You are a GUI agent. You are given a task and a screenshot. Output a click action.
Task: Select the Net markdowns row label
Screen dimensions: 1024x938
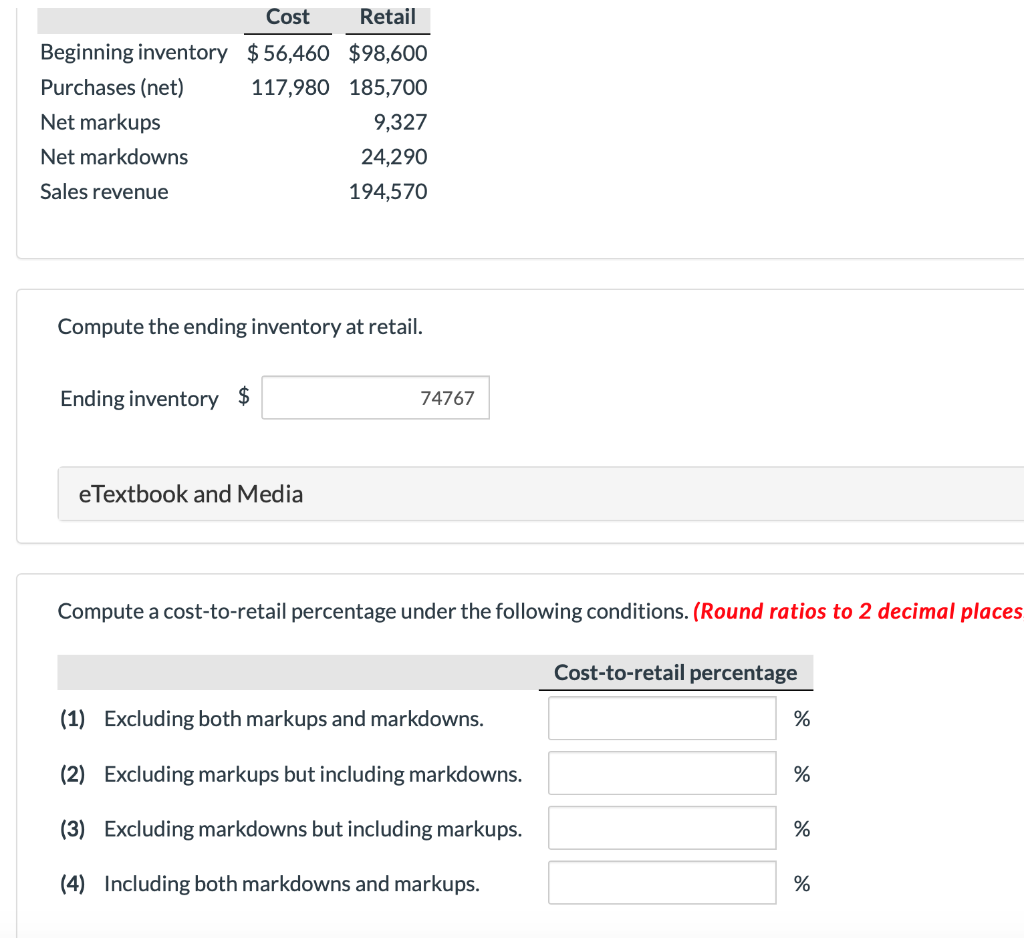click(x=114, y=157)
